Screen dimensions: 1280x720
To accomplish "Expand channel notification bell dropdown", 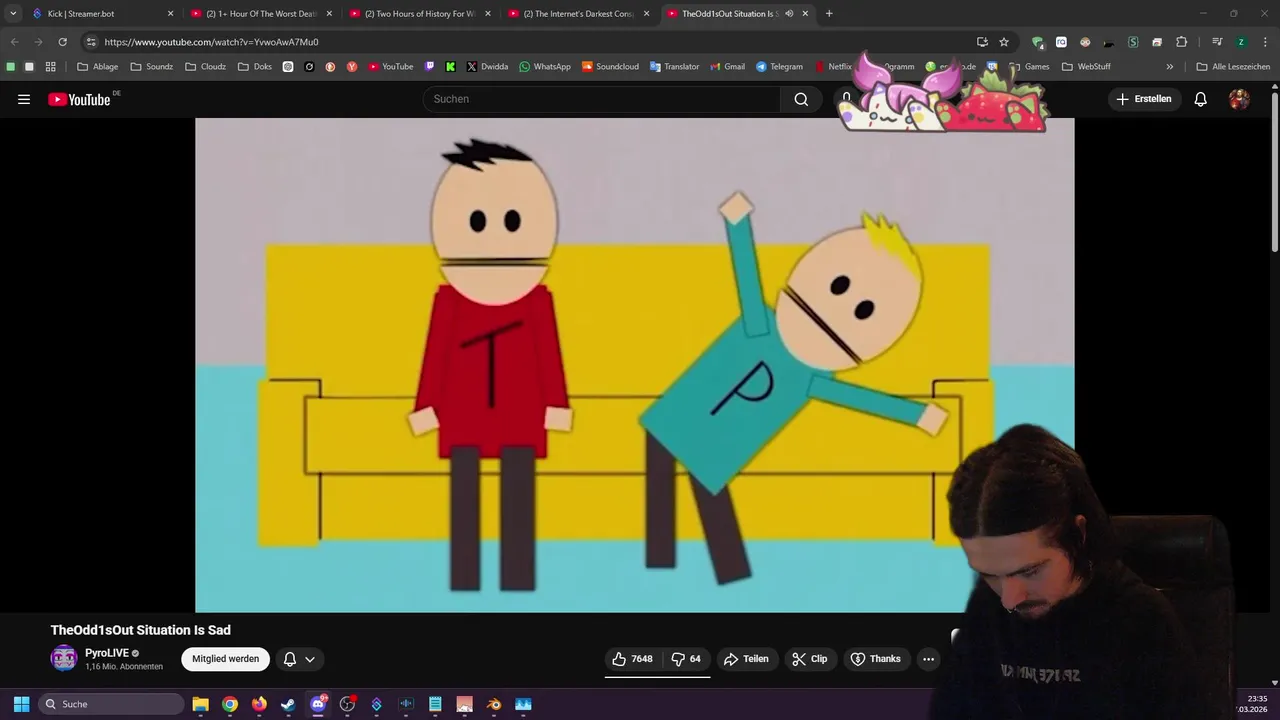I will pos(299,659).
